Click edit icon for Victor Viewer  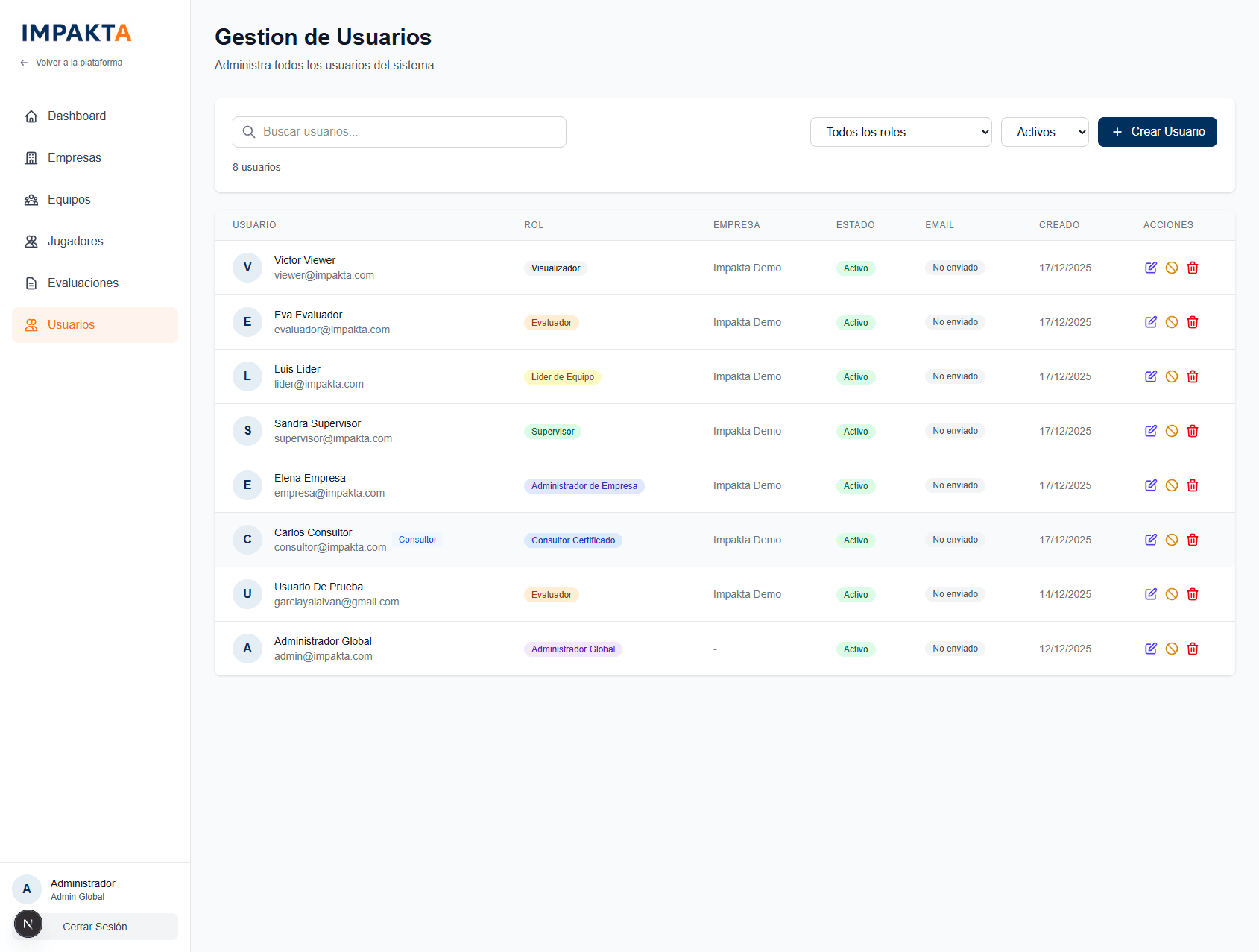1151,268
